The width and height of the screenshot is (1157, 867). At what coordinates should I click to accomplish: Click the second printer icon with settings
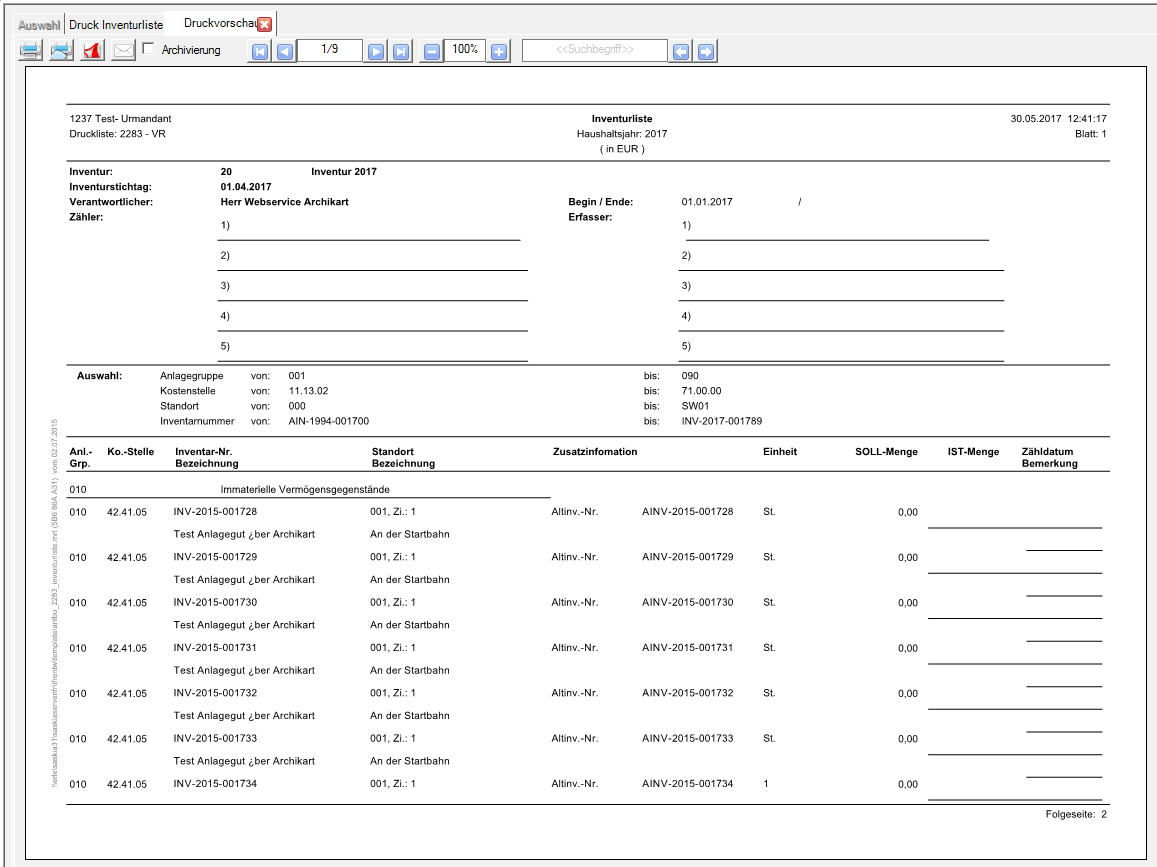coord(61,51)
